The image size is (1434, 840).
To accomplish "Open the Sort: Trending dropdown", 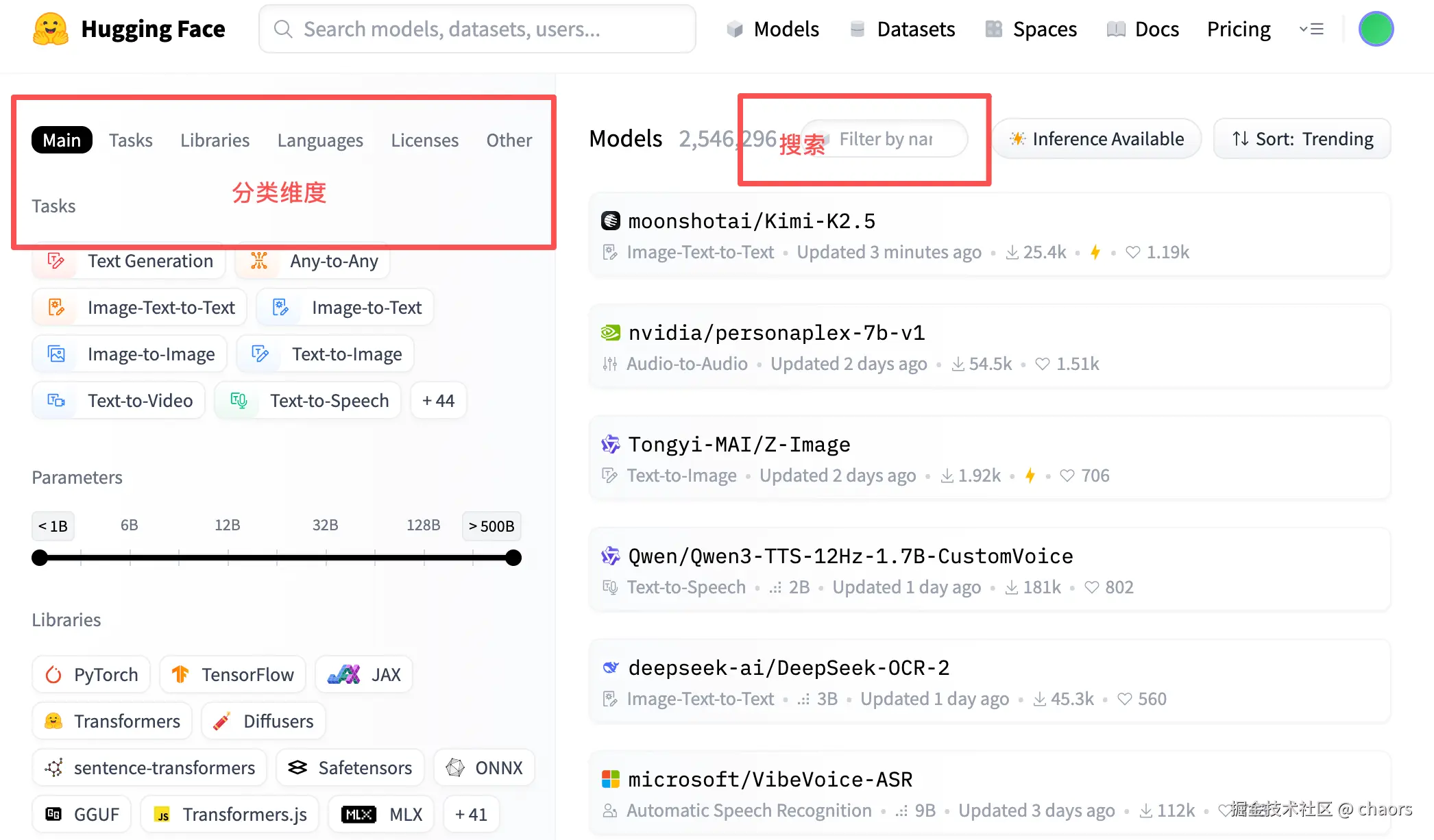I will (x=1302, y=139).
